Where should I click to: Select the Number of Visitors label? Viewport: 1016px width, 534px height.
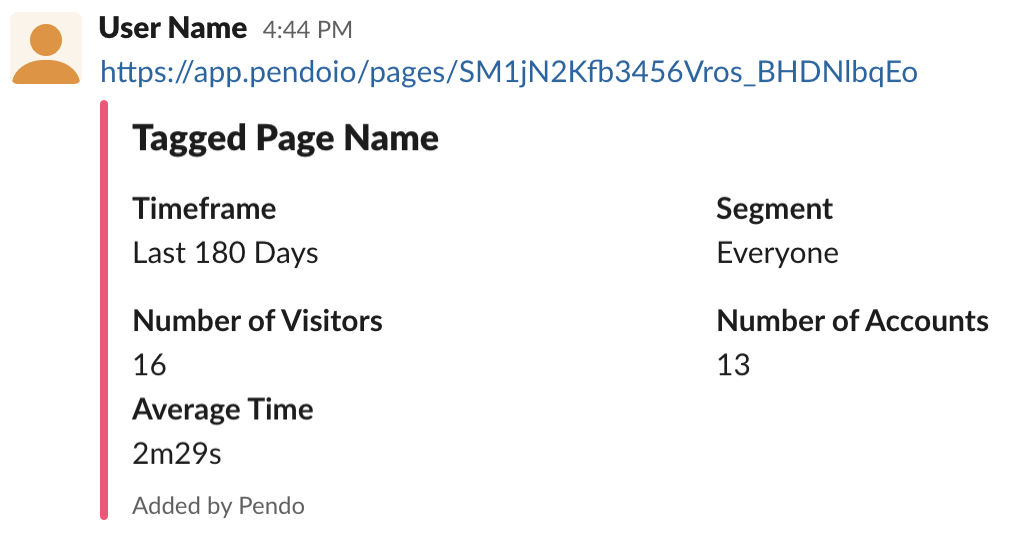tap(257, 321)
